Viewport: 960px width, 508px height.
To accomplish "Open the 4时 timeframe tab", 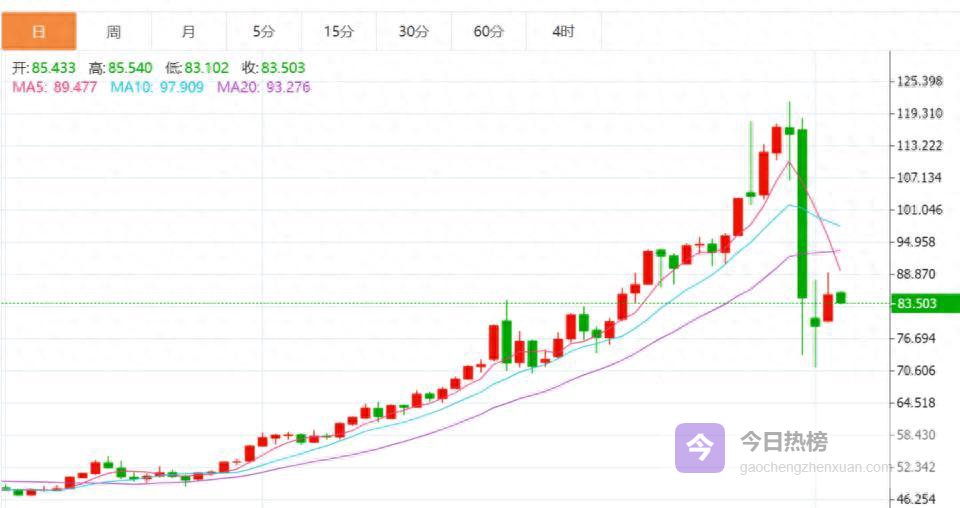I will point(564,31).
